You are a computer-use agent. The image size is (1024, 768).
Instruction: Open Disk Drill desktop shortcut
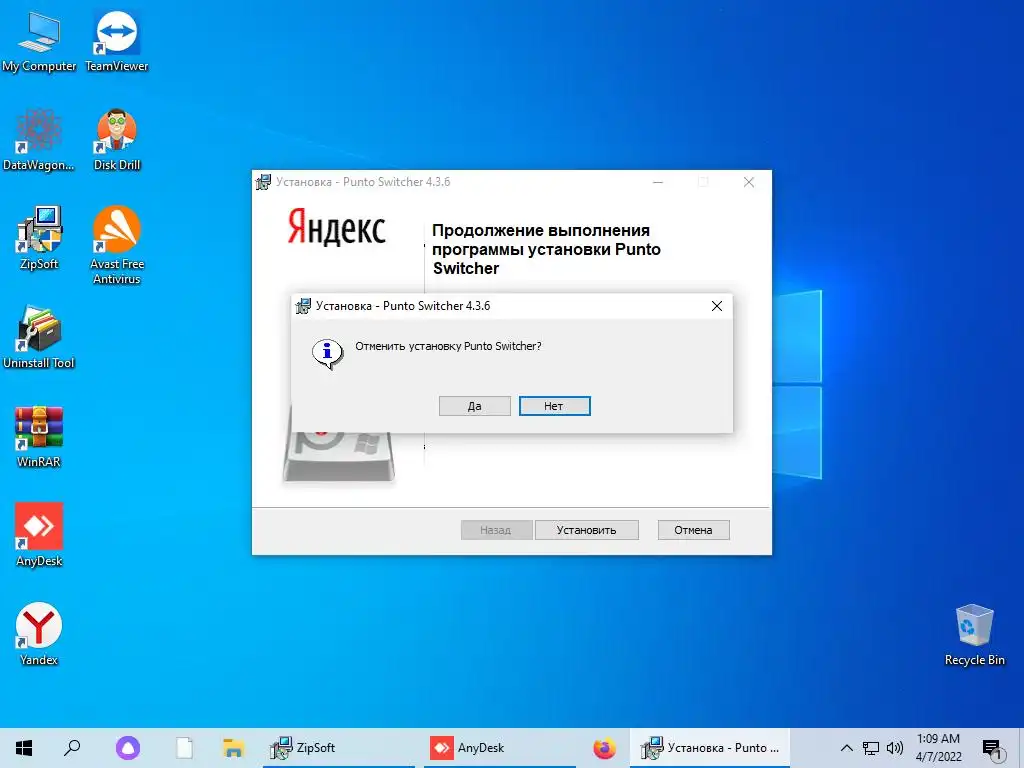coord(117,140)
